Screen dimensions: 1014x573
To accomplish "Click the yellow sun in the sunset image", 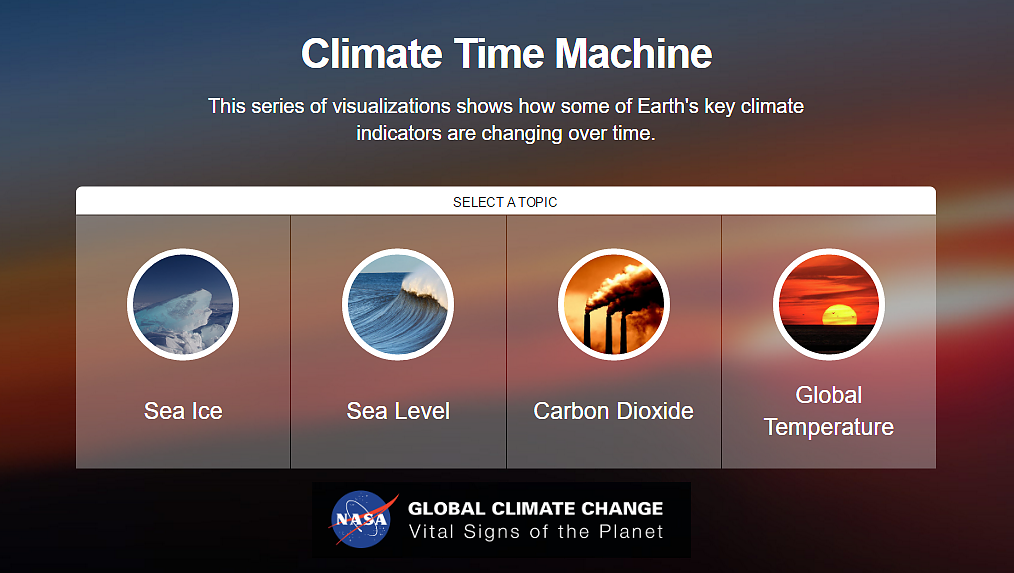I will click(839, 316).
